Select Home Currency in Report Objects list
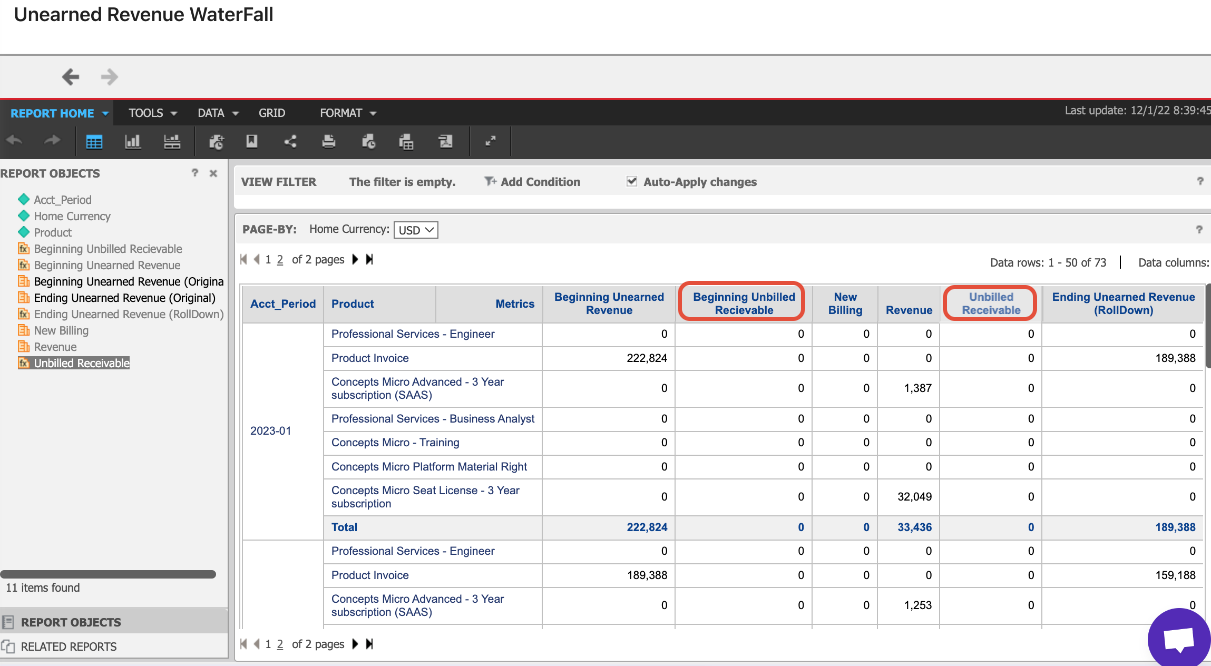Image resolution: width=1211 pixels, height=666 pixels. 72,216
